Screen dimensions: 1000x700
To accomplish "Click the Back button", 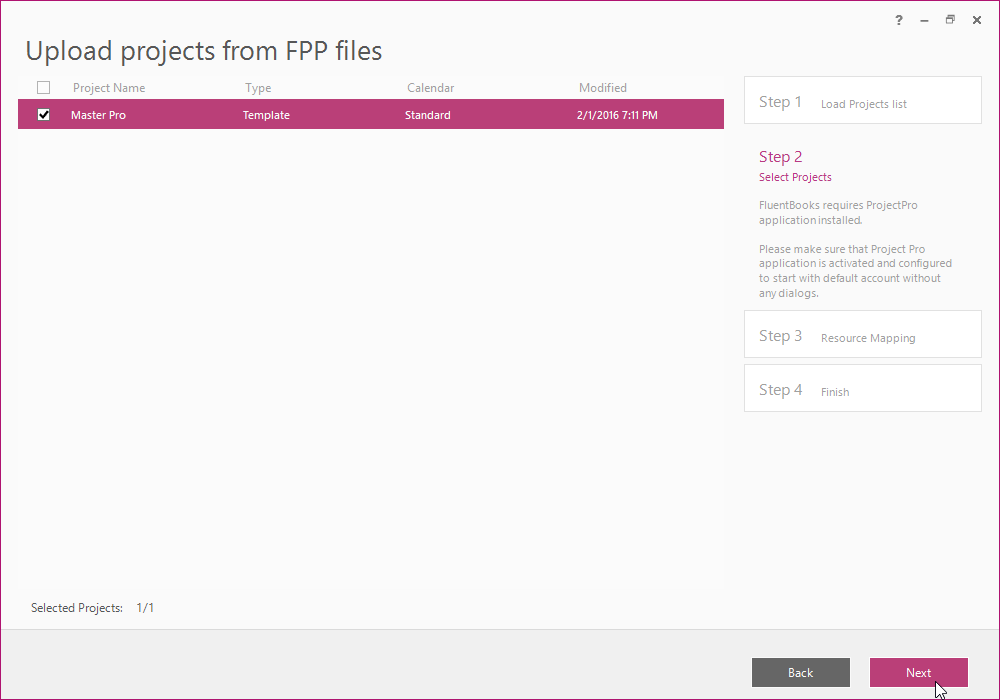I will (x=800, y=673).
